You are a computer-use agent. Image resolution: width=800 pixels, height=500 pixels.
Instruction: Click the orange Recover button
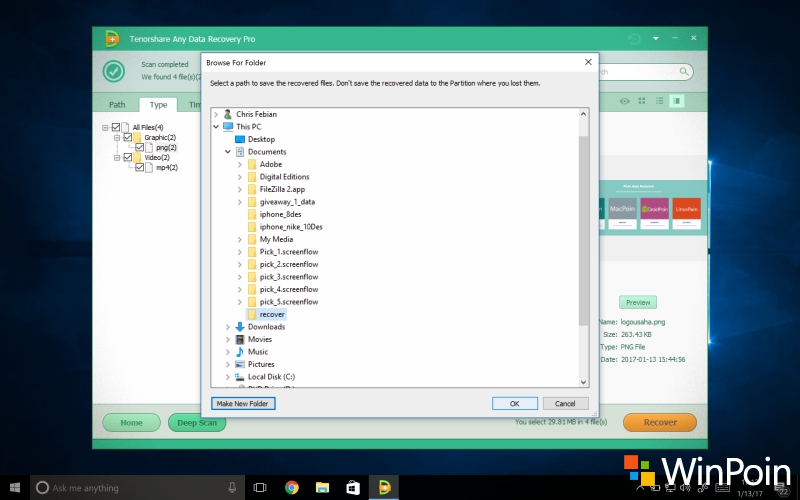click(x=660, y=422)
